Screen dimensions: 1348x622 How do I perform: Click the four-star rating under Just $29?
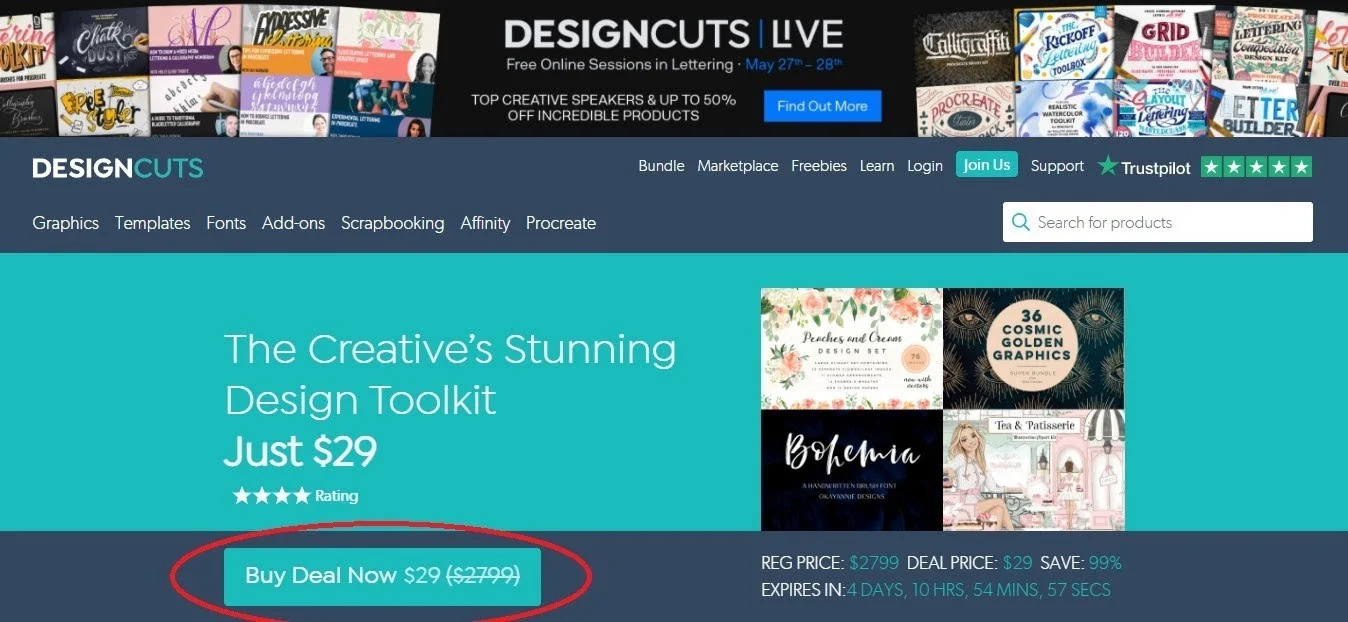point(271,495)
